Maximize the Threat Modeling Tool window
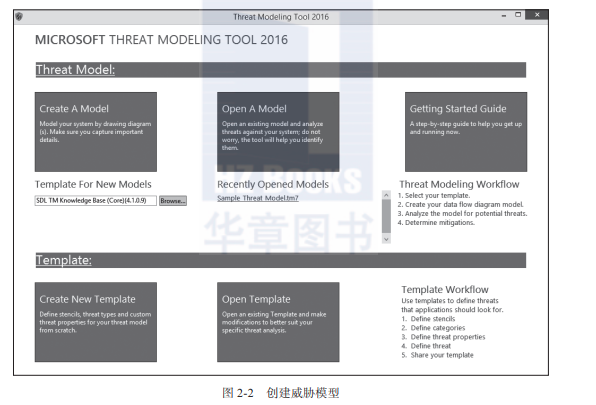Viewport: 596px width, 405px height. [518, 15]
